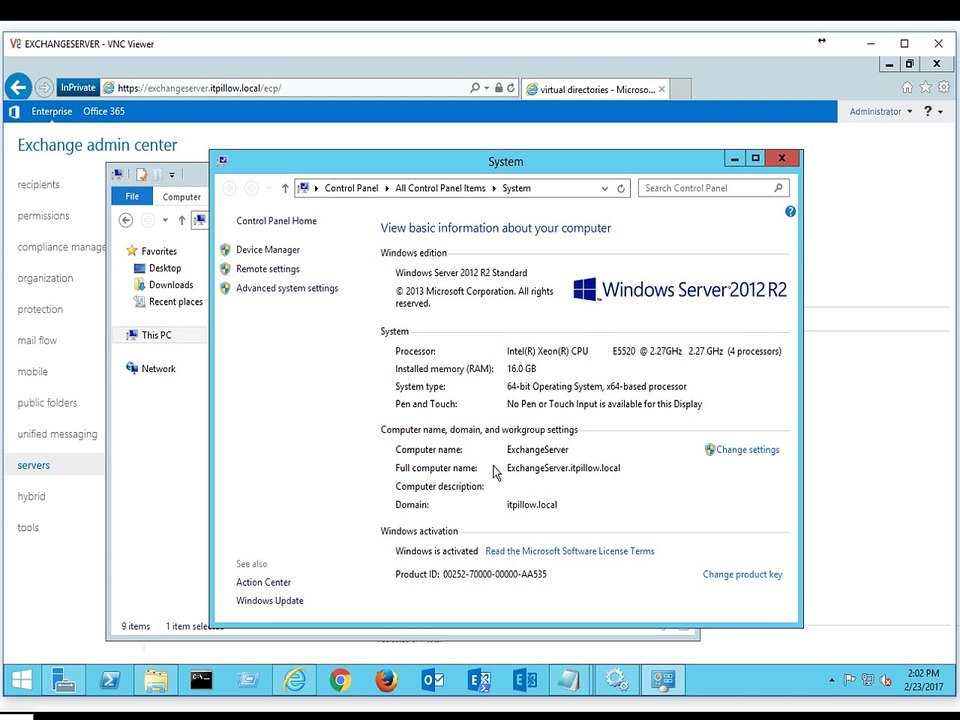Open browser home page icon
Image resolution: width=960 pixels, height=720 pixels.
(907, 88)
